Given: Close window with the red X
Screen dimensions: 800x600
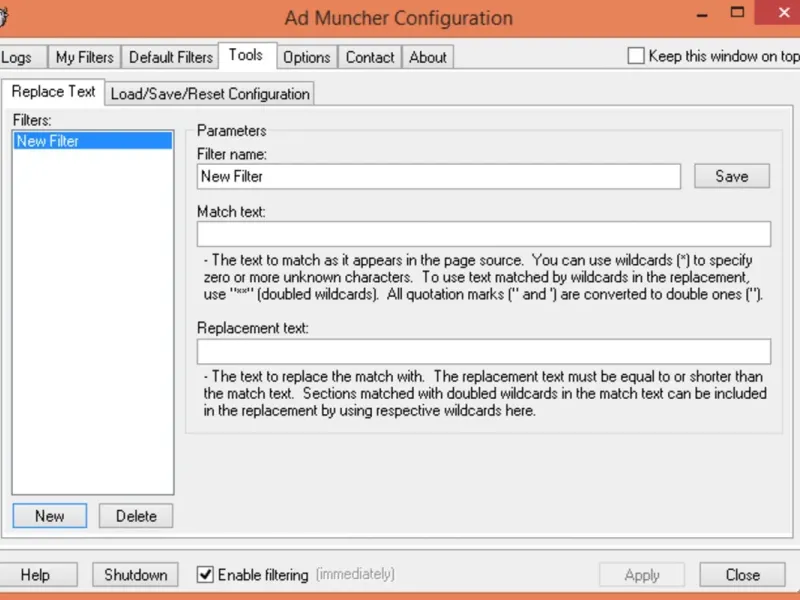Looking at the screenshot, I should tap(781, 12).
